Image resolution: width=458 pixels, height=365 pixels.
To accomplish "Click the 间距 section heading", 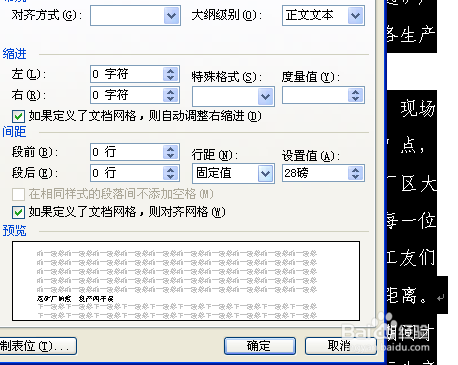I will point(14,132).
